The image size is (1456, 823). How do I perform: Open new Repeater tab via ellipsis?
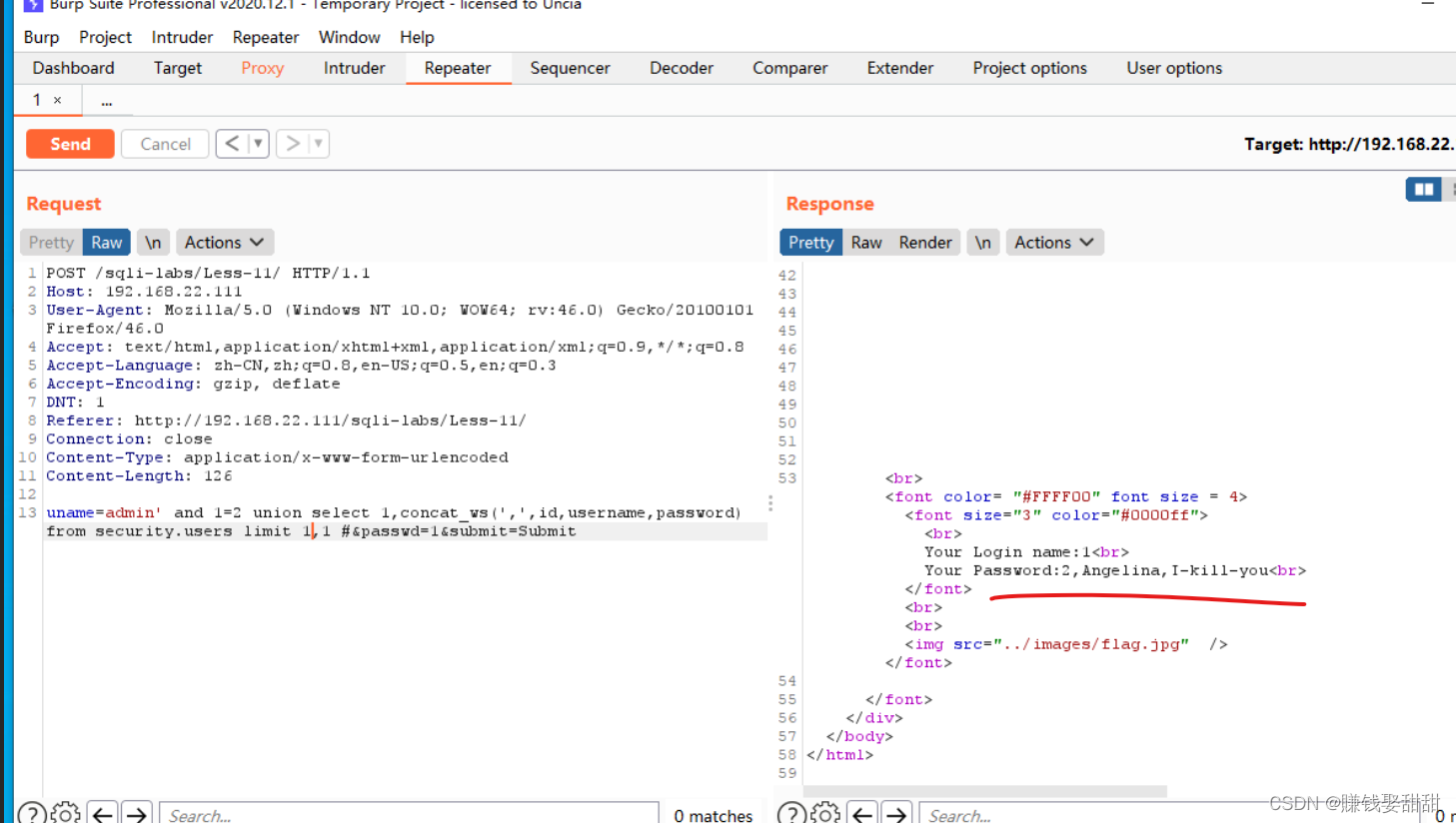point(107,101)
